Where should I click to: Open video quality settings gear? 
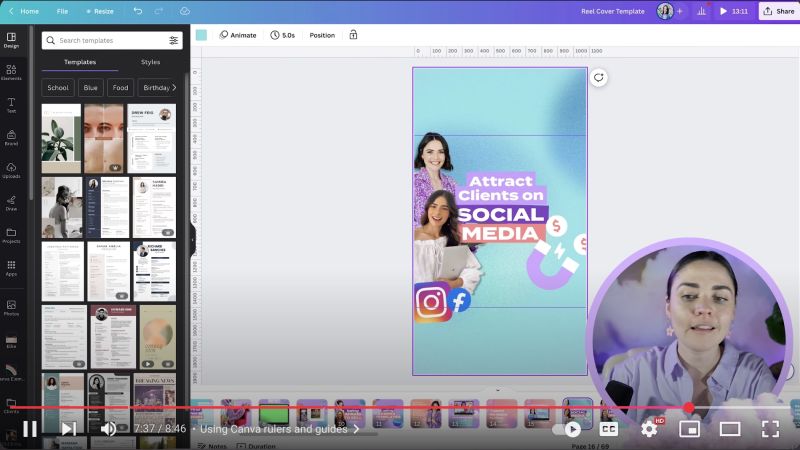649,429
